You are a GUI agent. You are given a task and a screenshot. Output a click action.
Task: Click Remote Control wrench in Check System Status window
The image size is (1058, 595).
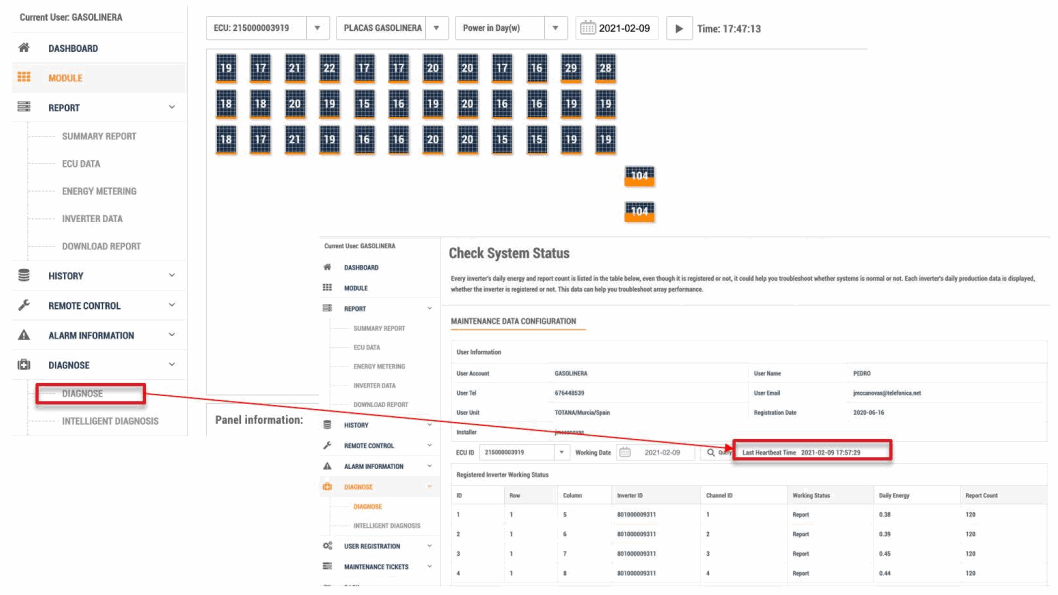(x=327, y=445)
